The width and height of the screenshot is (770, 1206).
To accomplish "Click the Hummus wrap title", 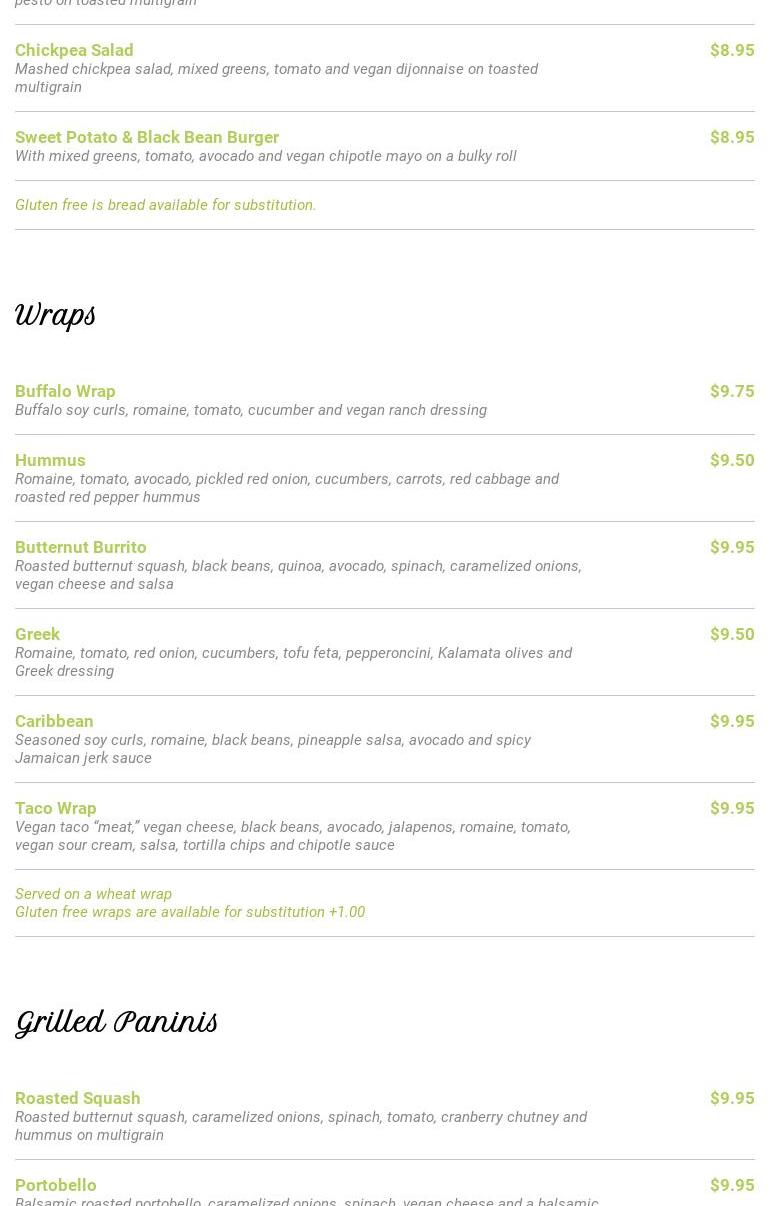I will (x=50, y=460).
